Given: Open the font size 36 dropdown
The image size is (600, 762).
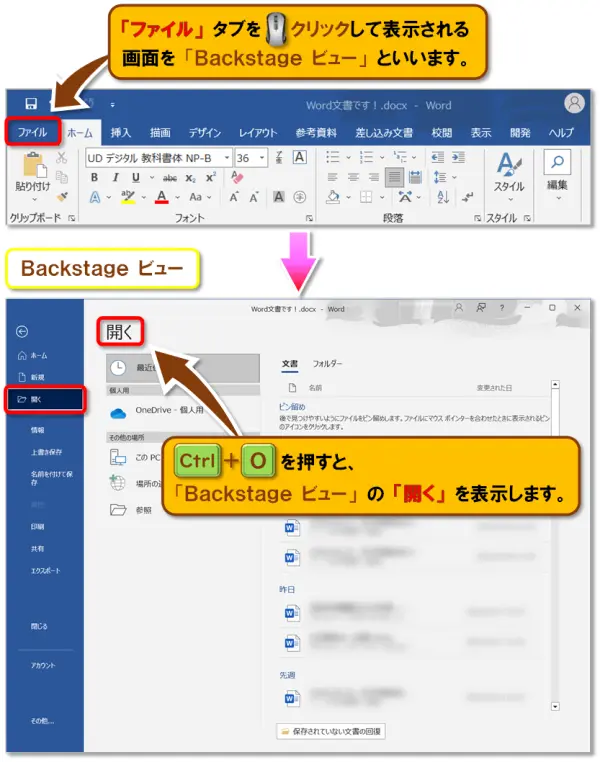Looking at the screenshot, I should coord(262,158).
